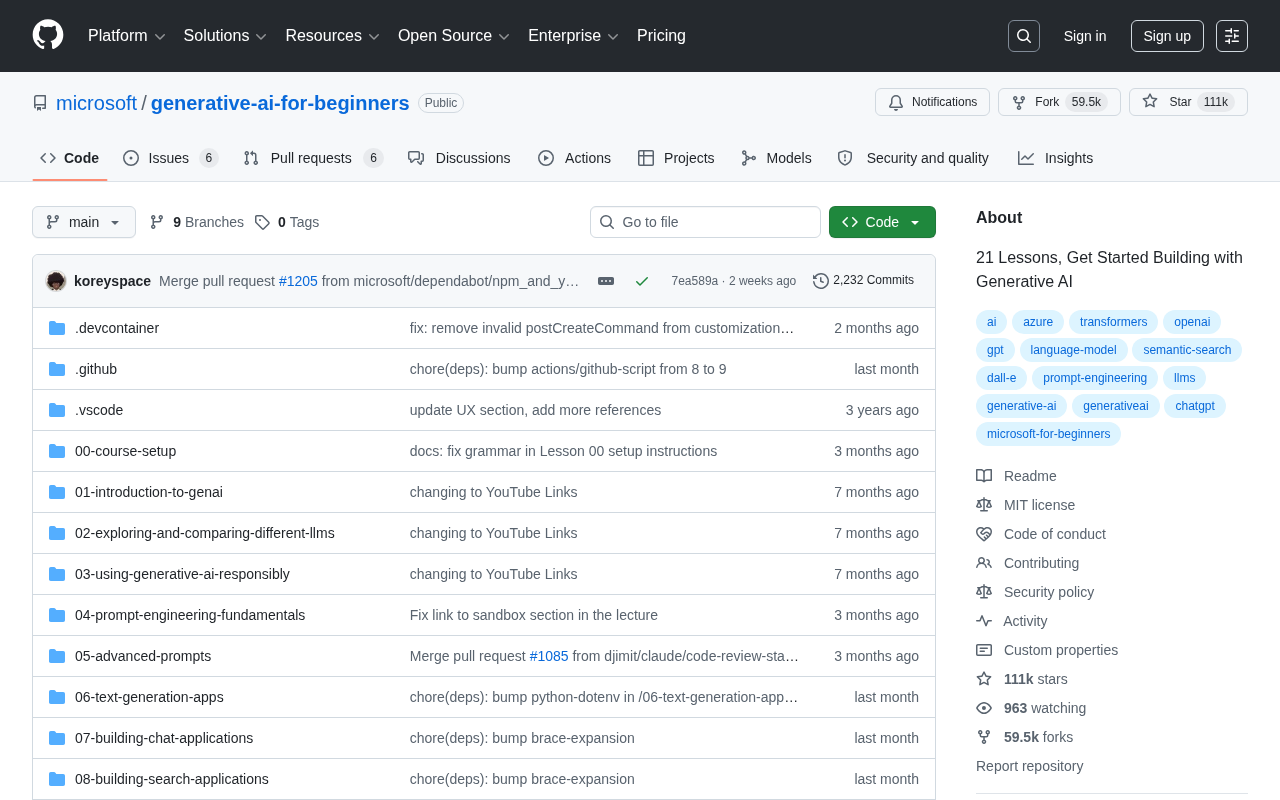Click koreyspace avatar thumbnail

[56, 281]
